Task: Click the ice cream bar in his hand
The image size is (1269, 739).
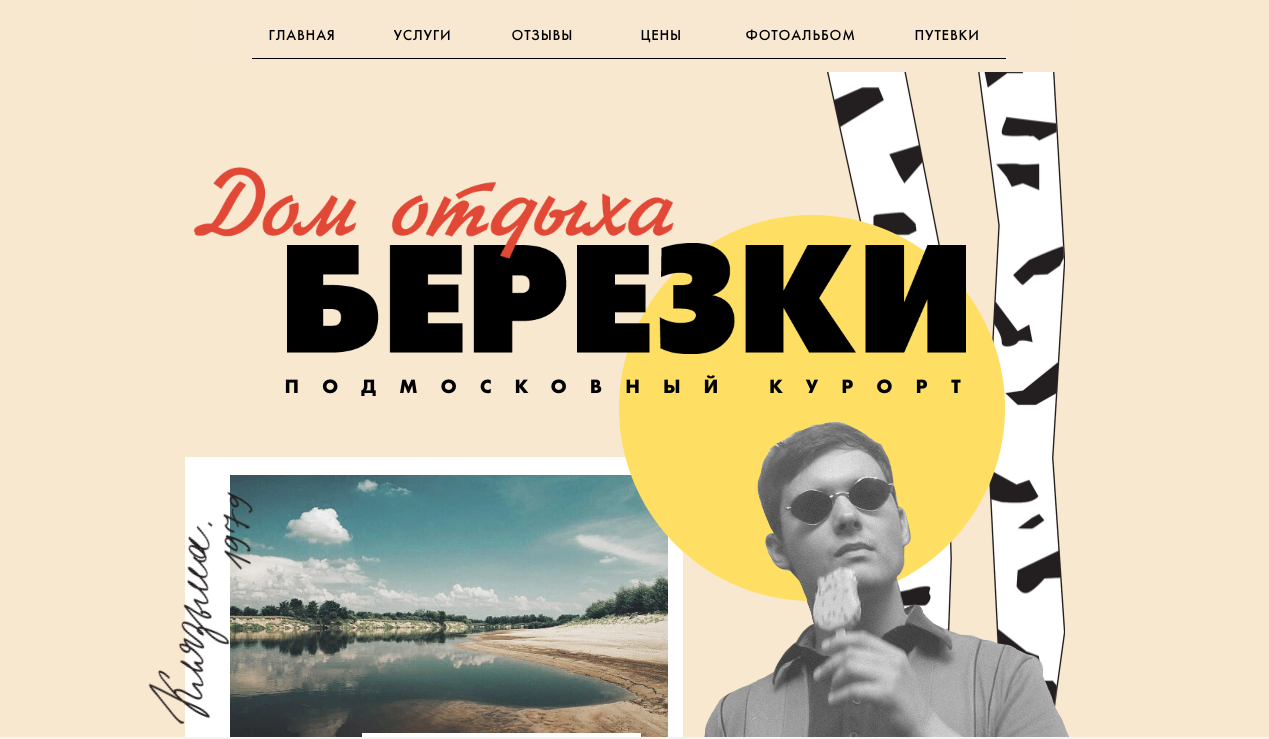Action: point(836,600)
